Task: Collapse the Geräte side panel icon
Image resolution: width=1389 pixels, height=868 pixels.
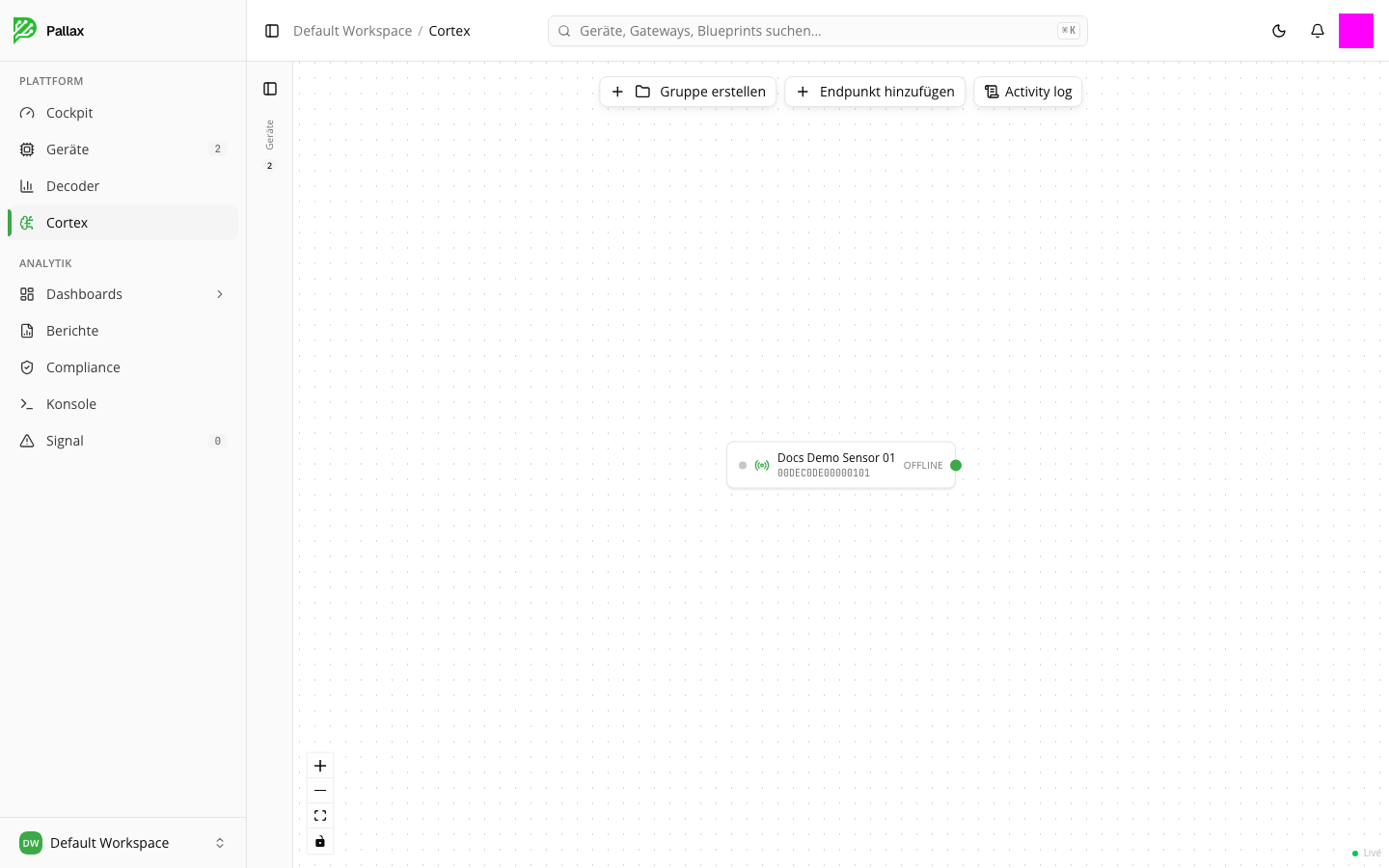Action: click(270, 89)
